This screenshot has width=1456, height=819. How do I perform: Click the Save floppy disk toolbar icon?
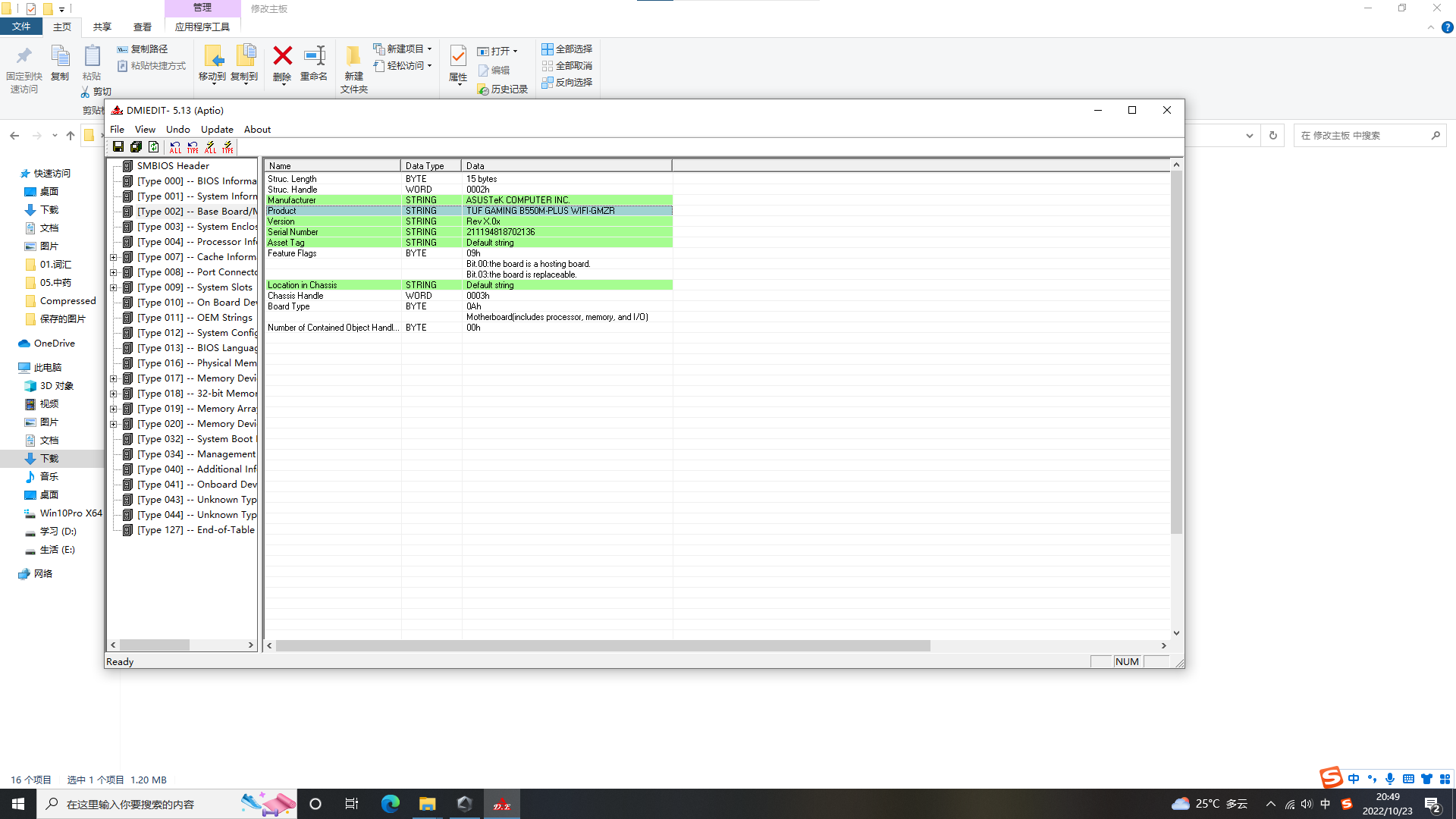[118, 147]
